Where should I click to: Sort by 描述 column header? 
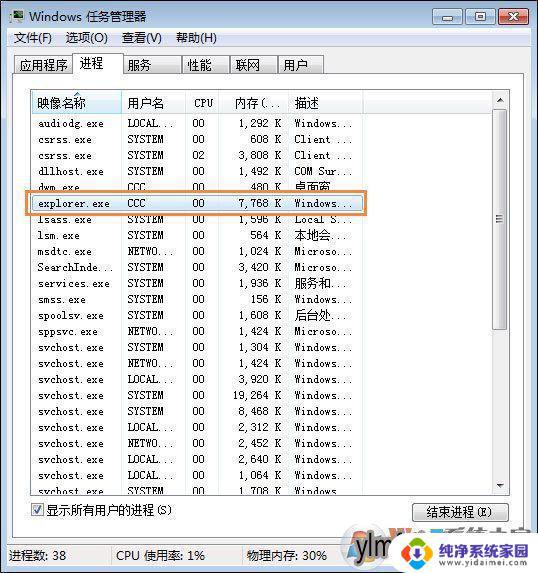[x=326, y=103]
